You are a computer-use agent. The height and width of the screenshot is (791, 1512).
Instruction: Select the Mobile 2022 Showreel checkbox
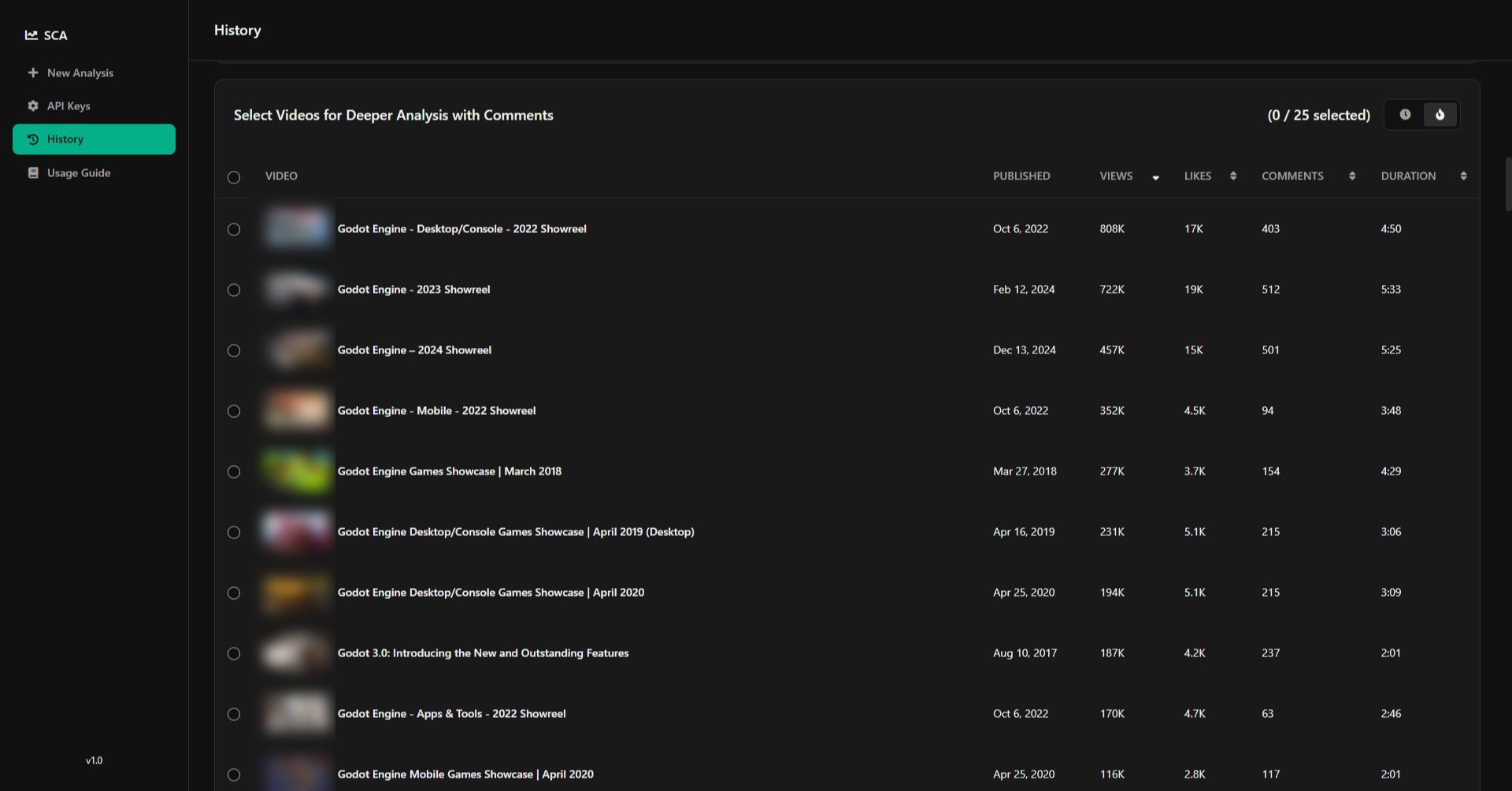tap(234, 411)
